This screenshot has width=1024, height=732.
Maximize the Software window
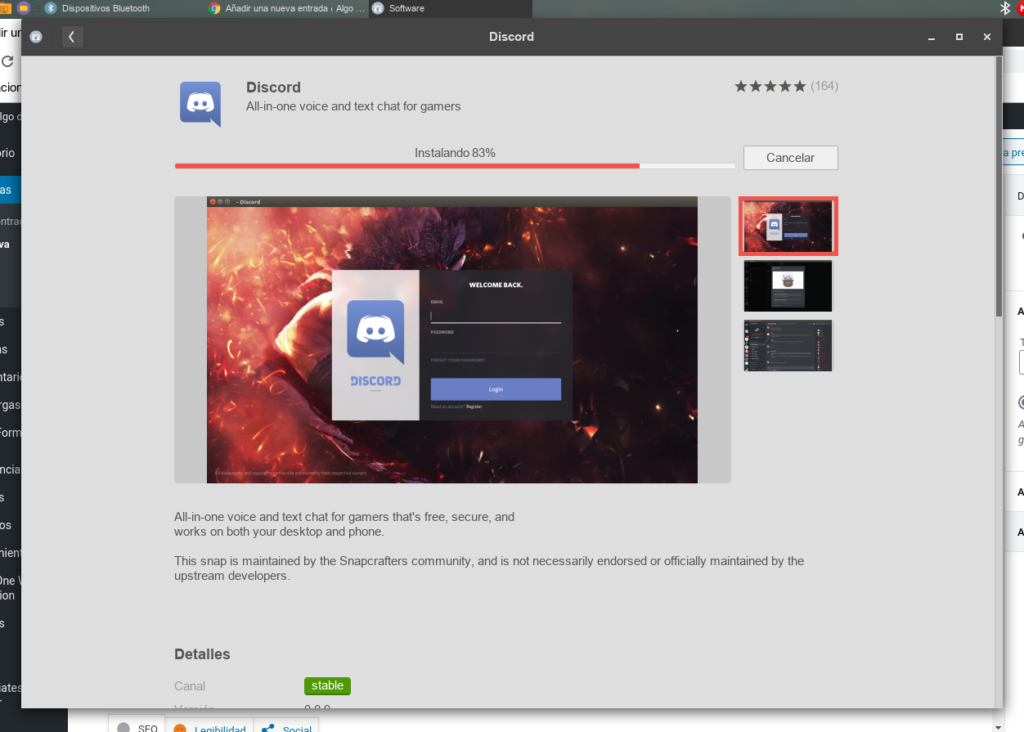[x=959, y=37]
